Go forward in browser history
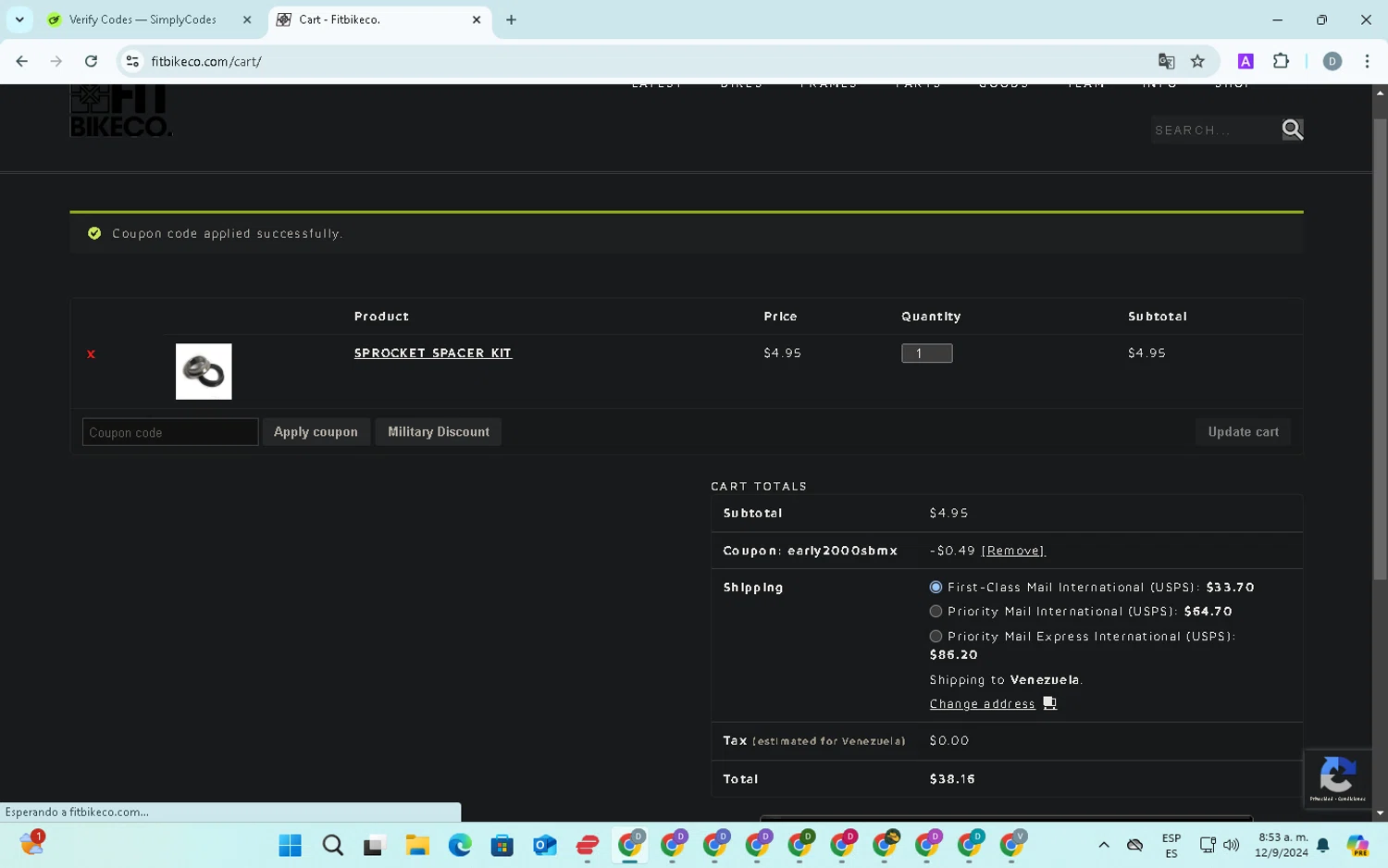This screenshot has height=868, width=1388. (56, 61)
